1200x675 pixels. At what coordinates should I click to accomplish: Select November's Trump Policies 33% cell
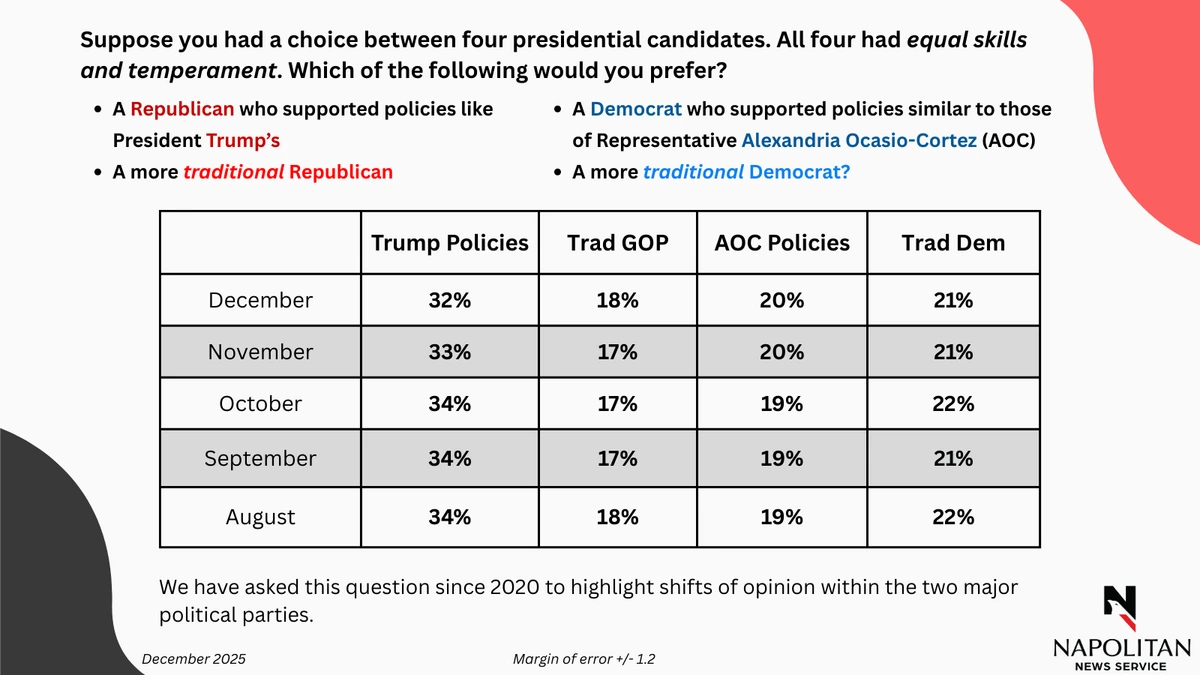point(449,352)
